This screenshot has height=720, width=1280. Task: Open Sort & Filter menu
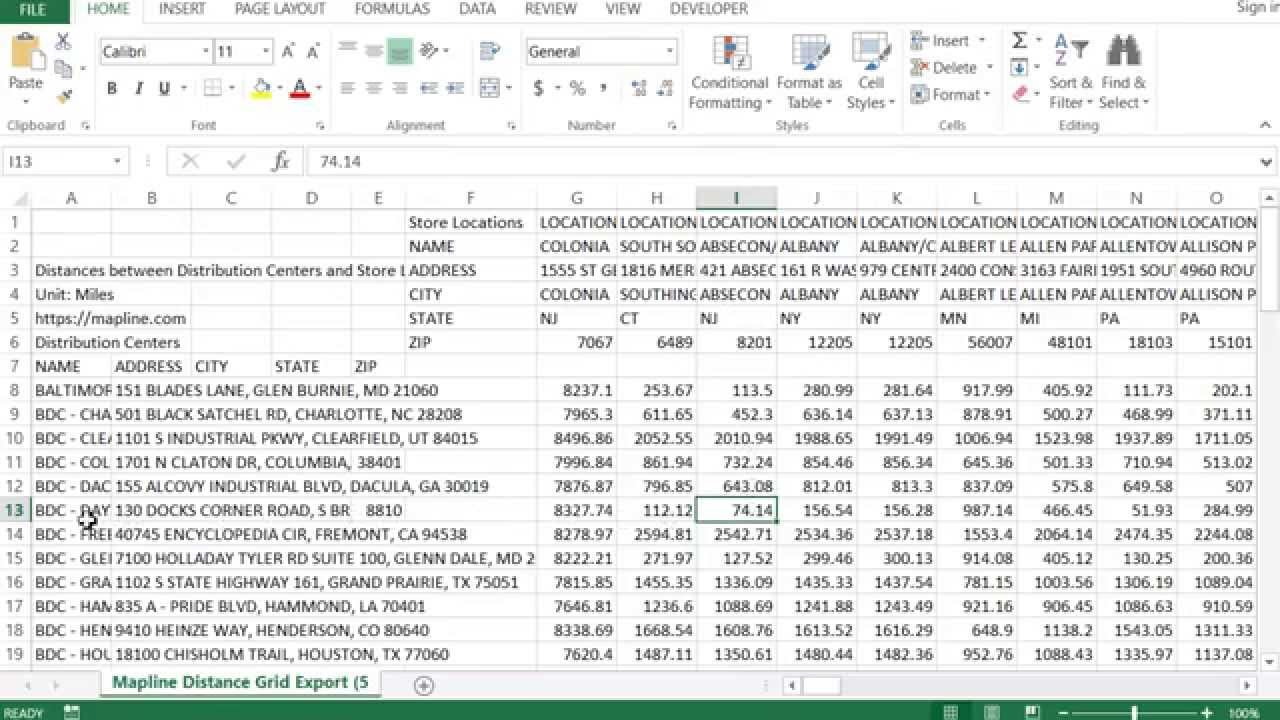click(1071, 72)
